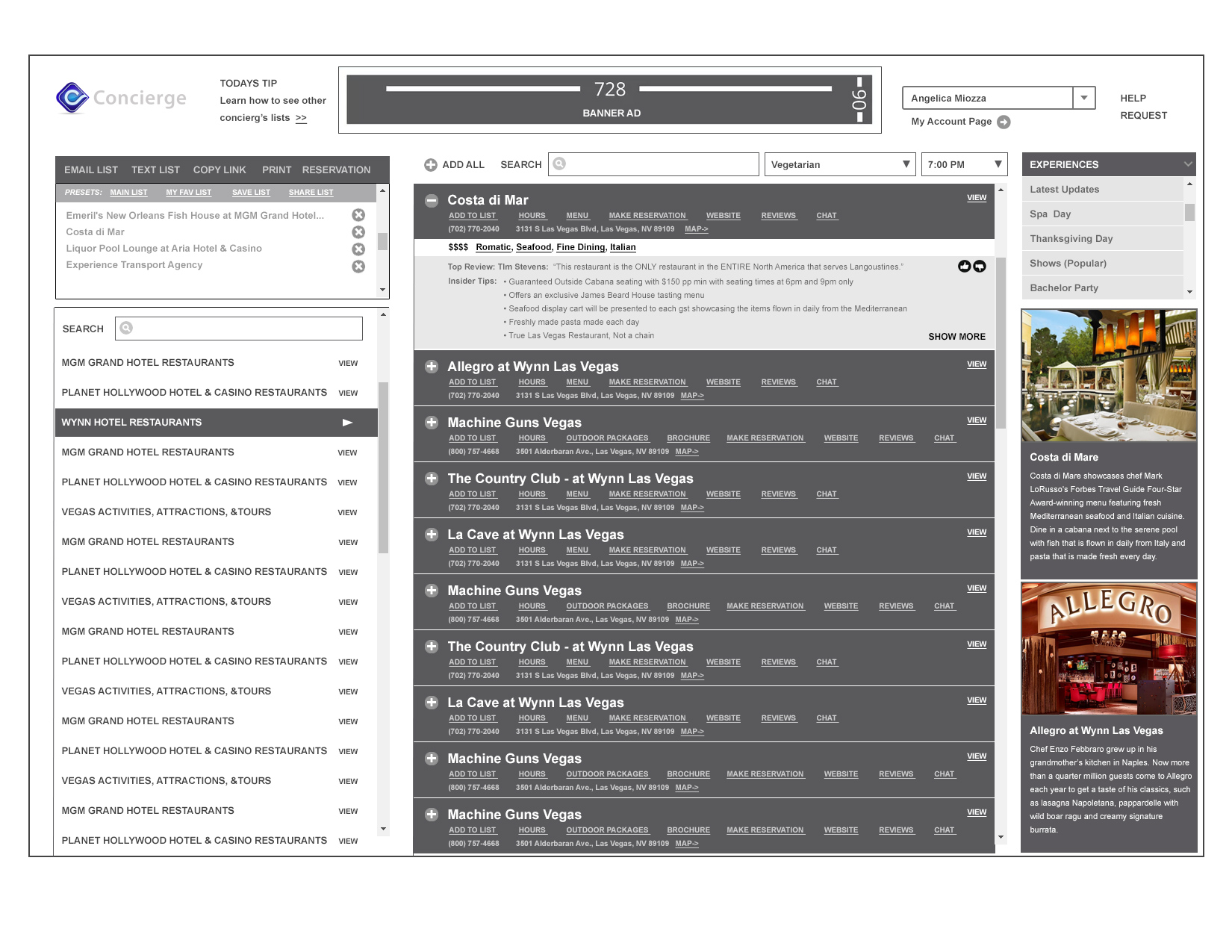Viewport: 1232px width, 952px height.
Task: Remove Costa di Mar from saved list
Action: (x=358, y=232)
